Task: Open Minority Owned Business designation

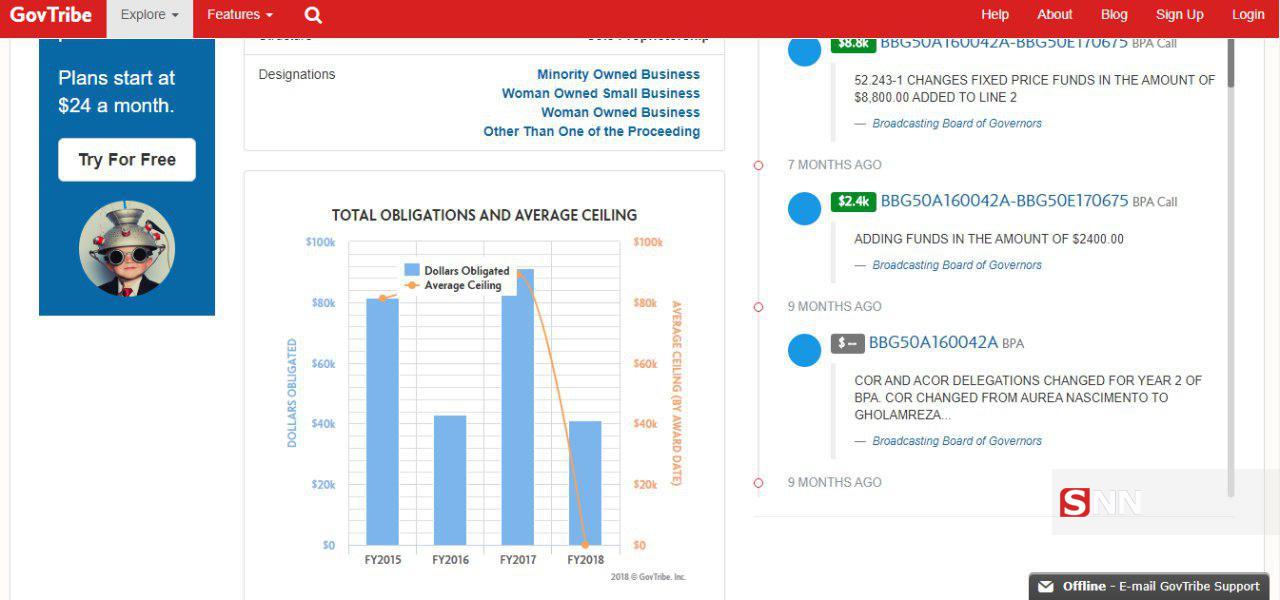Action: tap(618, 74)
